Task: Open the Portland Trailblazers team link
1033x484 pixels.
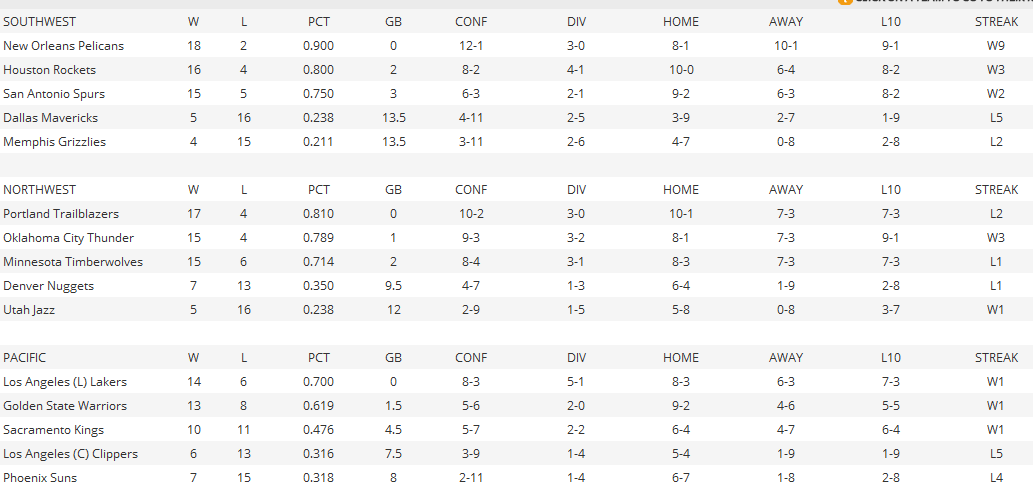Action: tap(61, 214)
